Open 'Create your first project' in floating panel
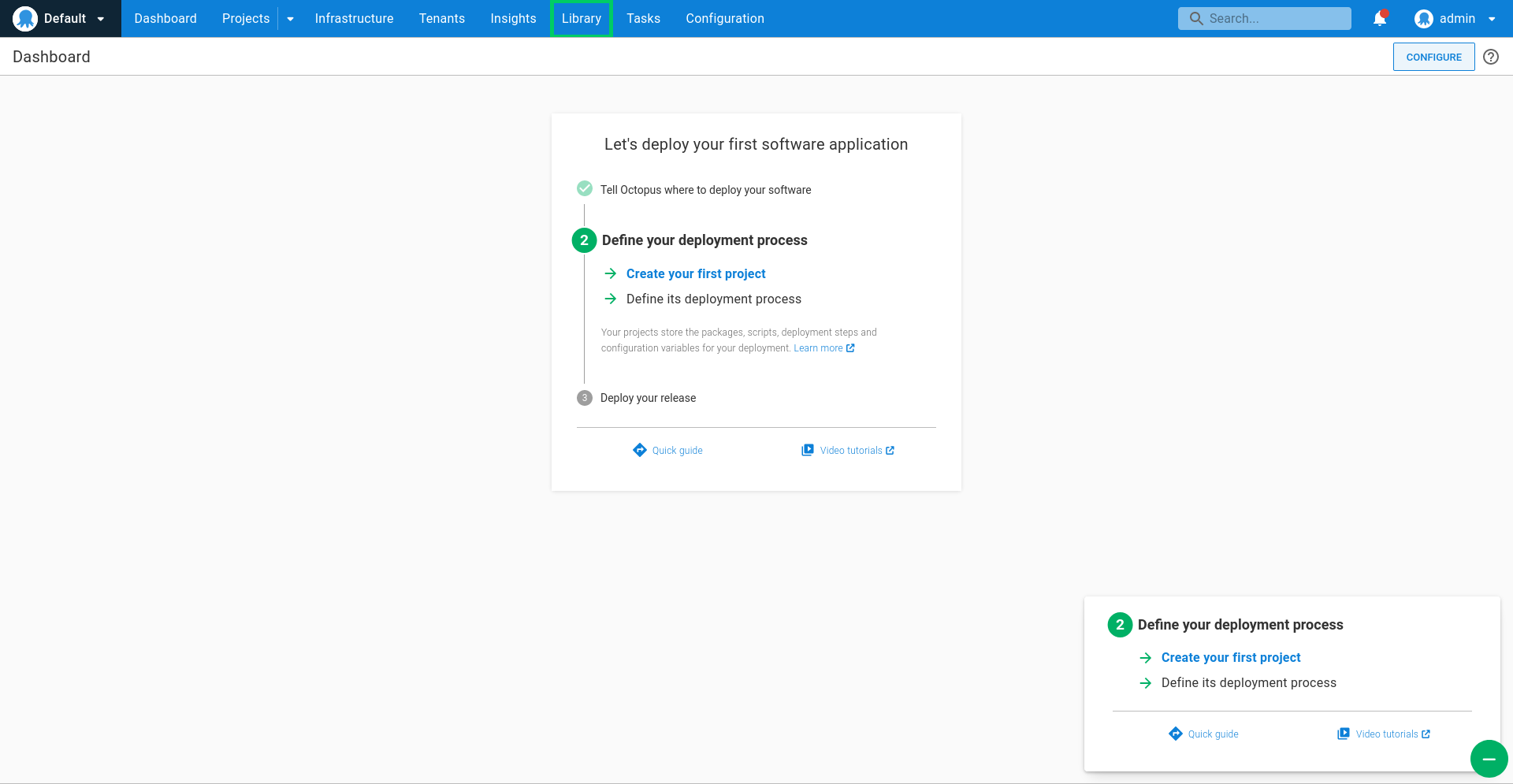 pos(1231,657)
